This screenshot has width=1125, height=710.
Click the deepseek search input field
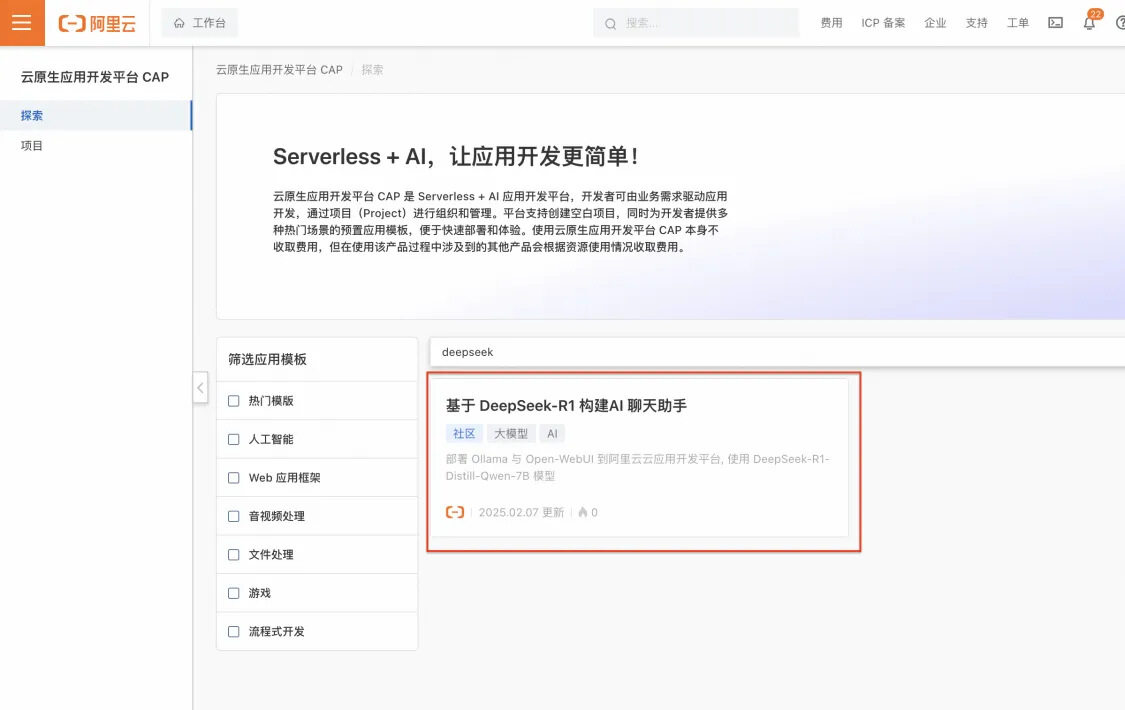click(x=600, y=351)
